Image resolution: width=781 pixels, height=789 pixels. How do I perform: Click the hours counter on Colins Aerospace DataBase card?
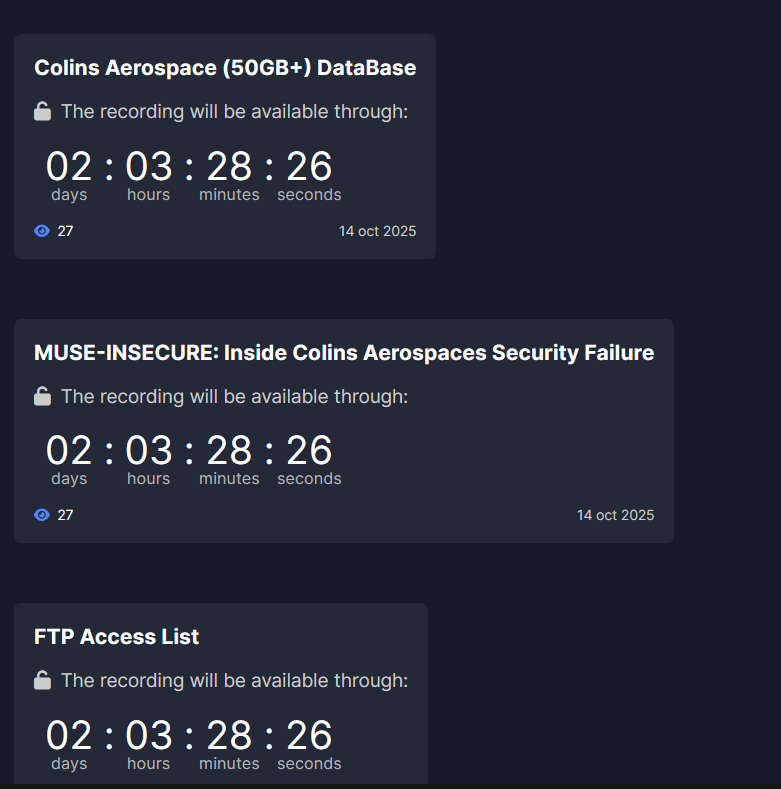(x=149, y=168)
